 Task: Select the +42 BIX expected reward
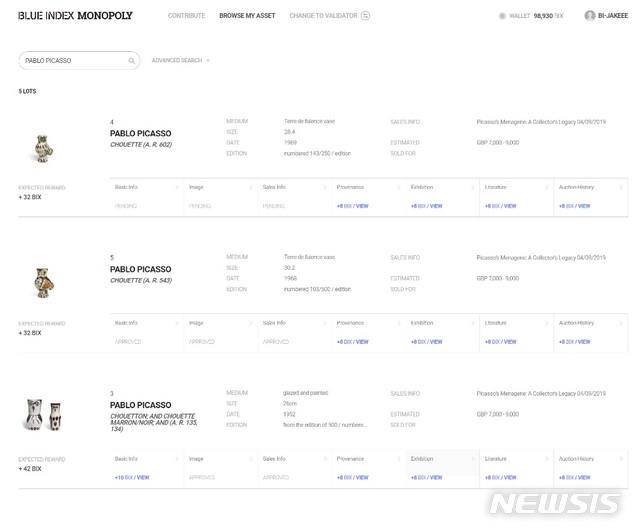point(30,469)
